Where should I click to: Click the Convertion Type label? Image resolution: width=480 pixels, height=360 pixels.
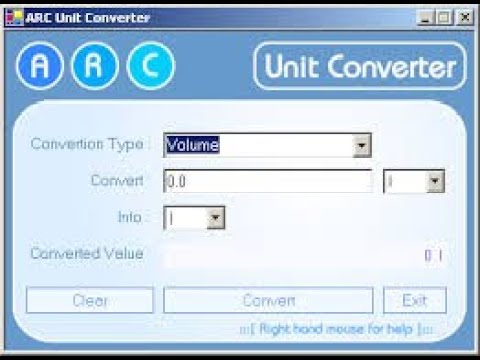pos(87,144)
